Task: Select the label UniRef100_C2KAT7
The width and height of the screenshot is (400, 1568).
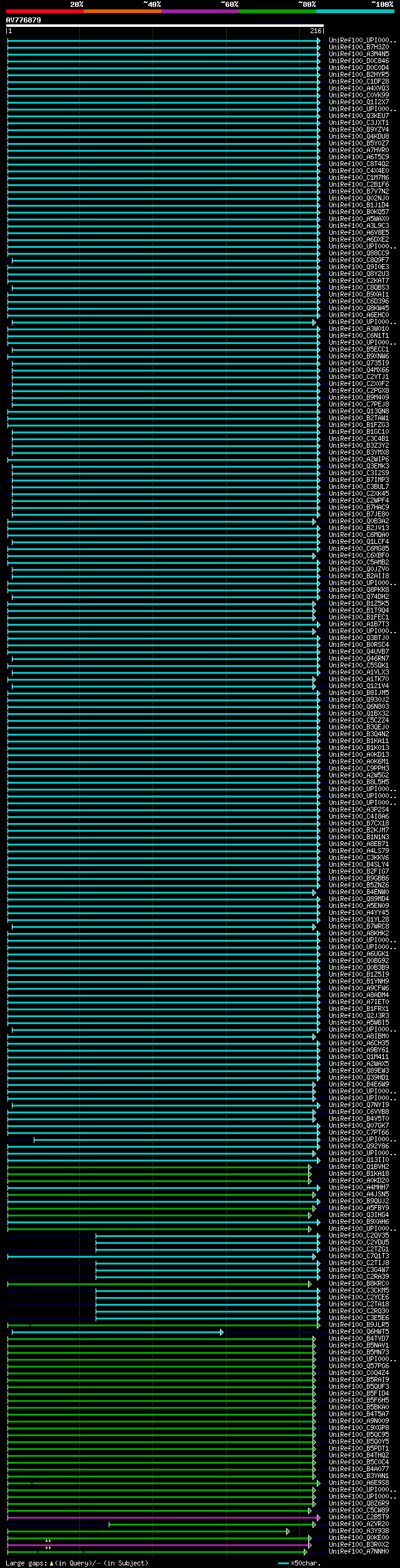Action: [x=359, y=280]
